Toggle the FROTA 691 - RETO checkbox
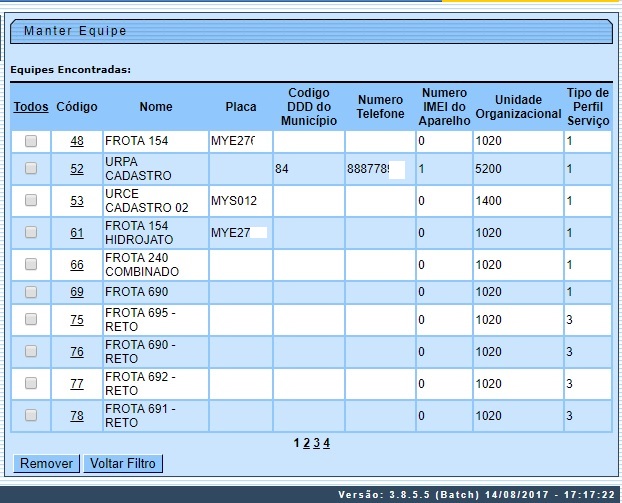622x503 pixels. tap(31, 414)
